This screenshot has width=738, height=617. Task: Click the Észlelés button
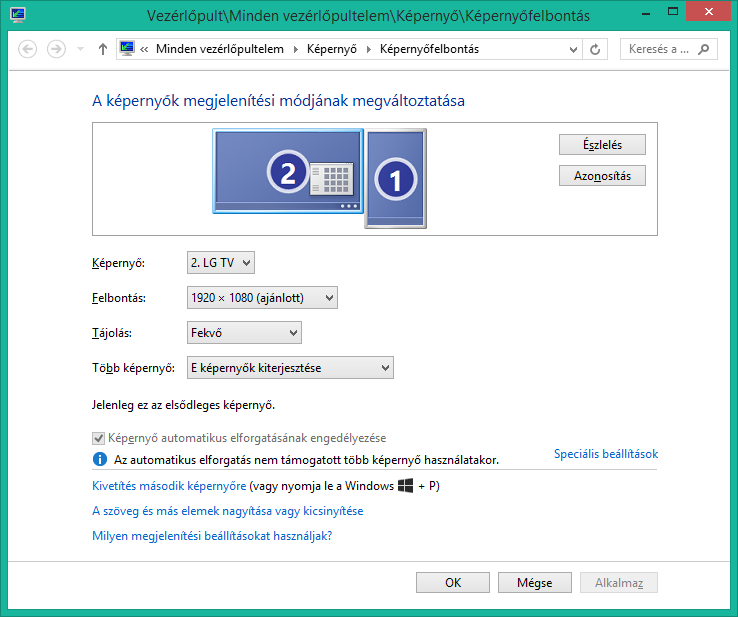click(602, 144)
